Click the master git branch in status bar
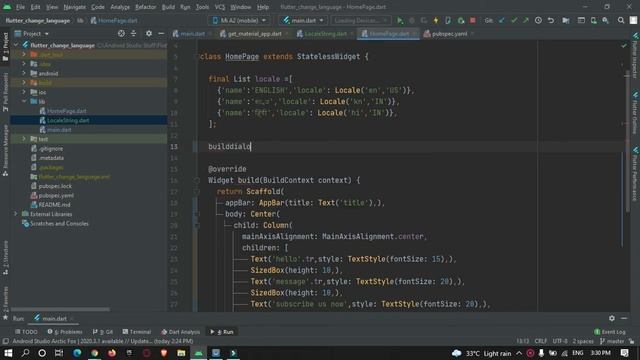The image size is (640, 360). 612,341
